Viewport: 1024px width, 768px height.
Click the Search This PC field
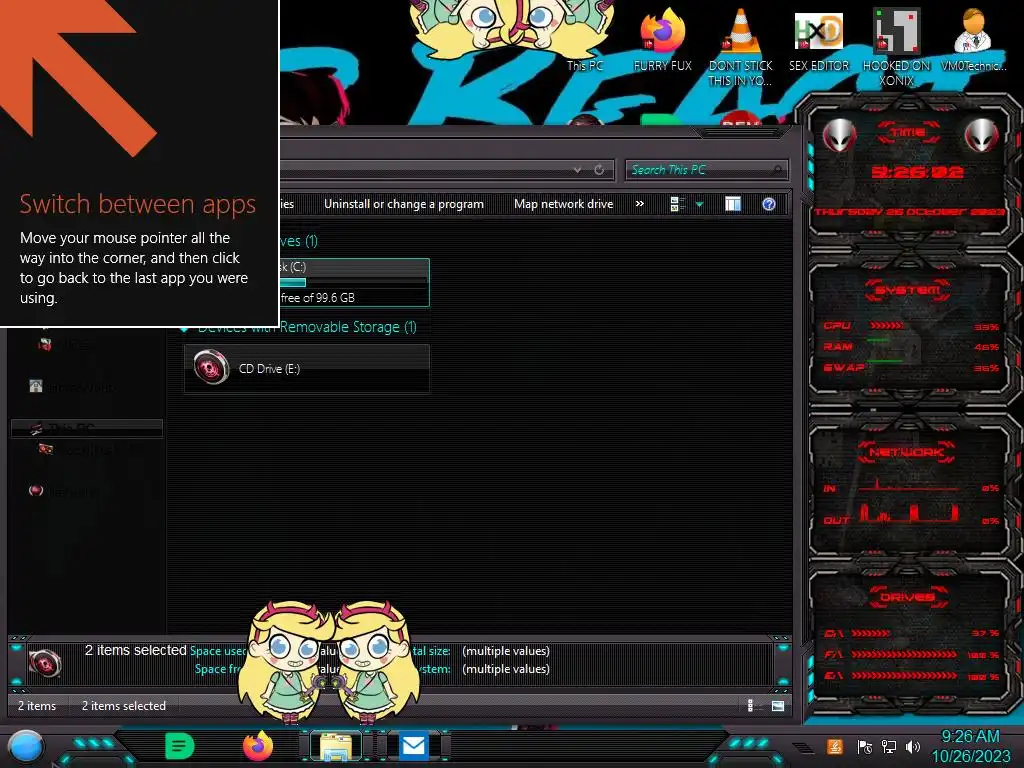tap(706, 170)
